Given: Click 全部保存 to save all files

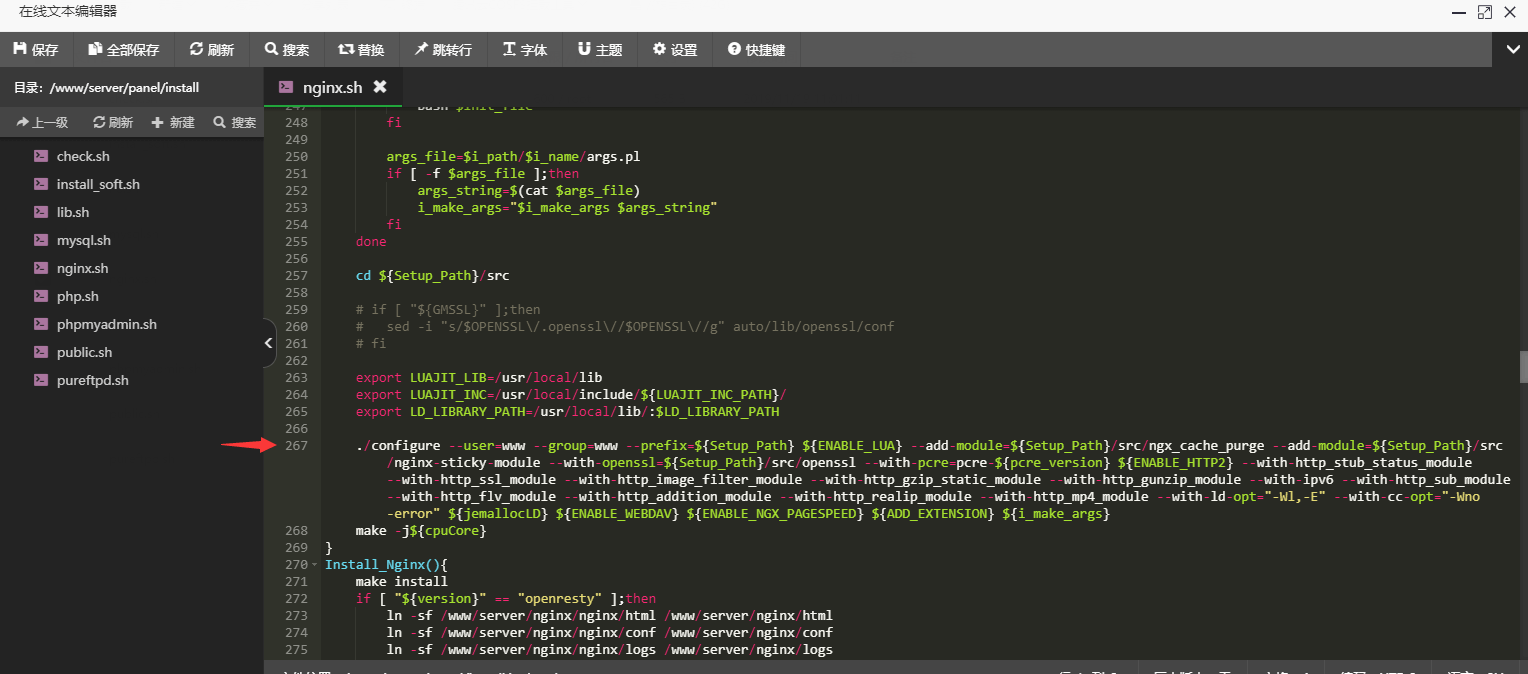Looking at the screenshot, I should point(124,49).
